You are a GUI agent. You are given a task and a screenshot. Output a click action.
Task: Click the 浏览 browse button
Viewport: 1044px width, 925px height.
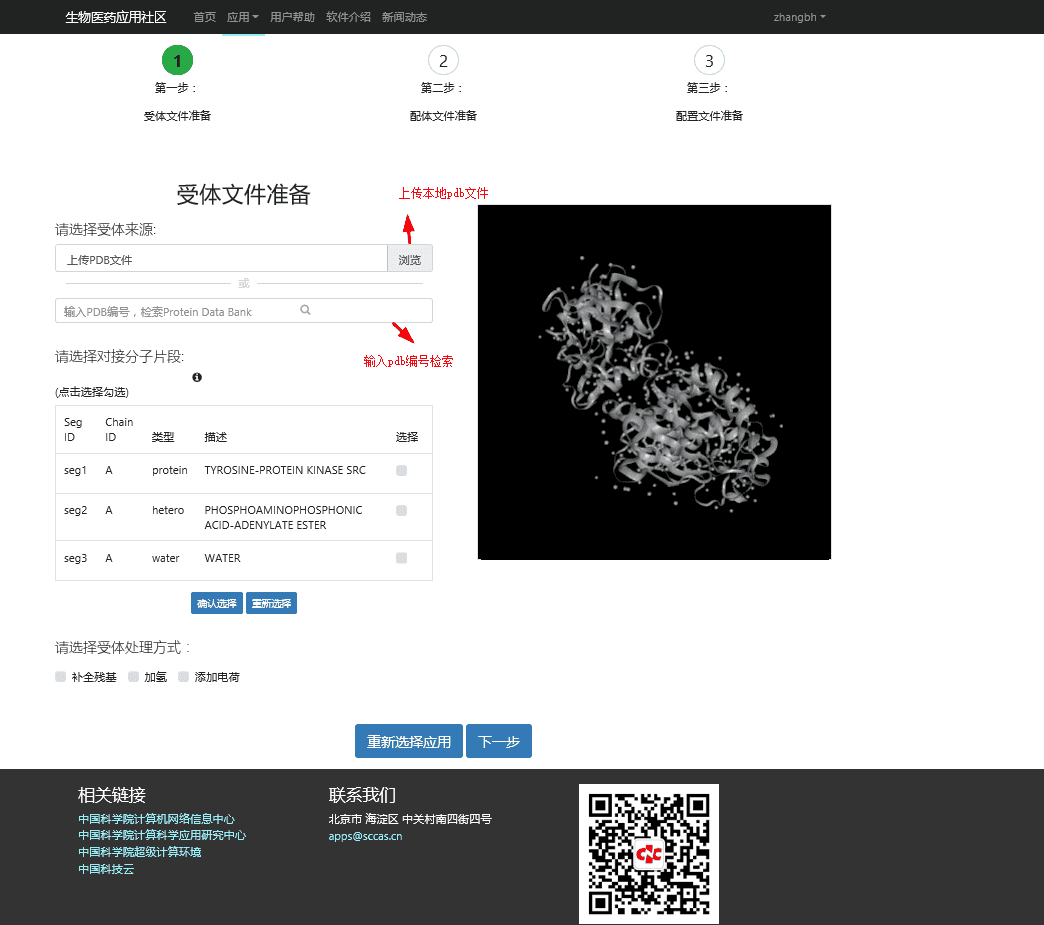click(410, 259)
